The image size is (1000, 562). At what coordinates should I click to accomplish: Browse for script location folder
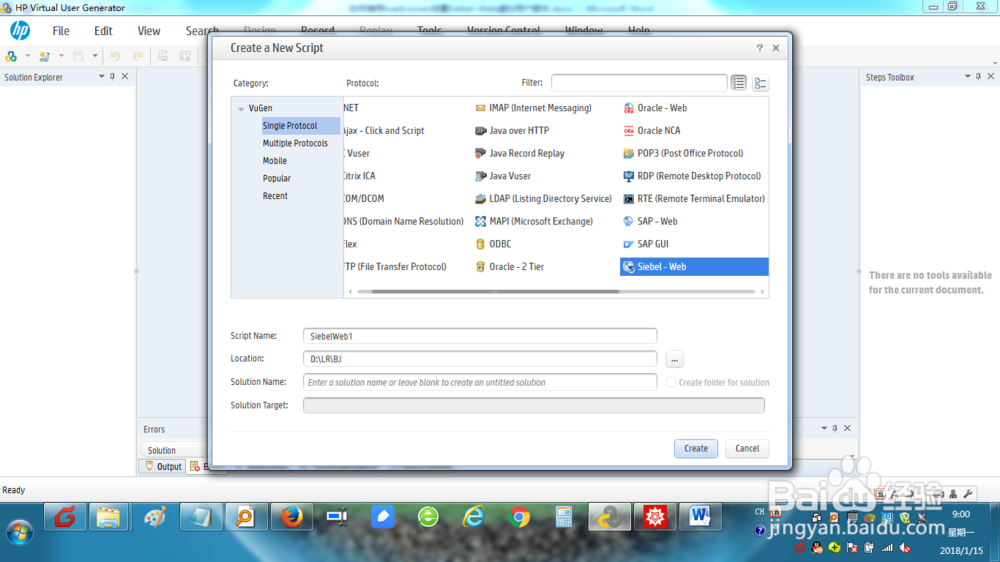(674, 359)
